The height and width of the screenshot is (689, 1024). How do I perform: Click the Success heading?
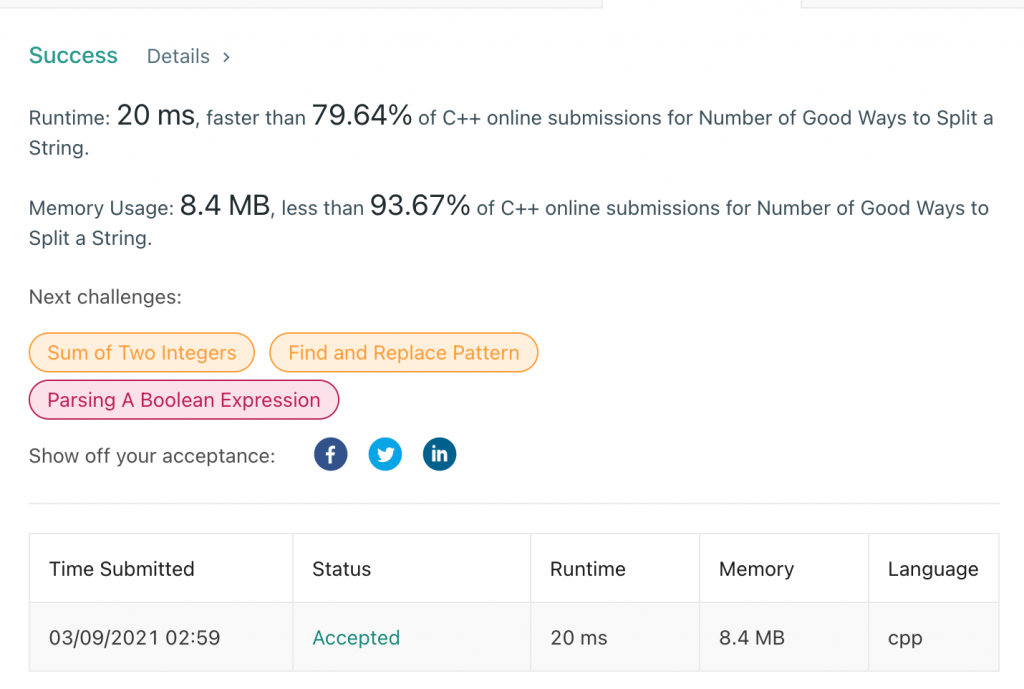73,56
